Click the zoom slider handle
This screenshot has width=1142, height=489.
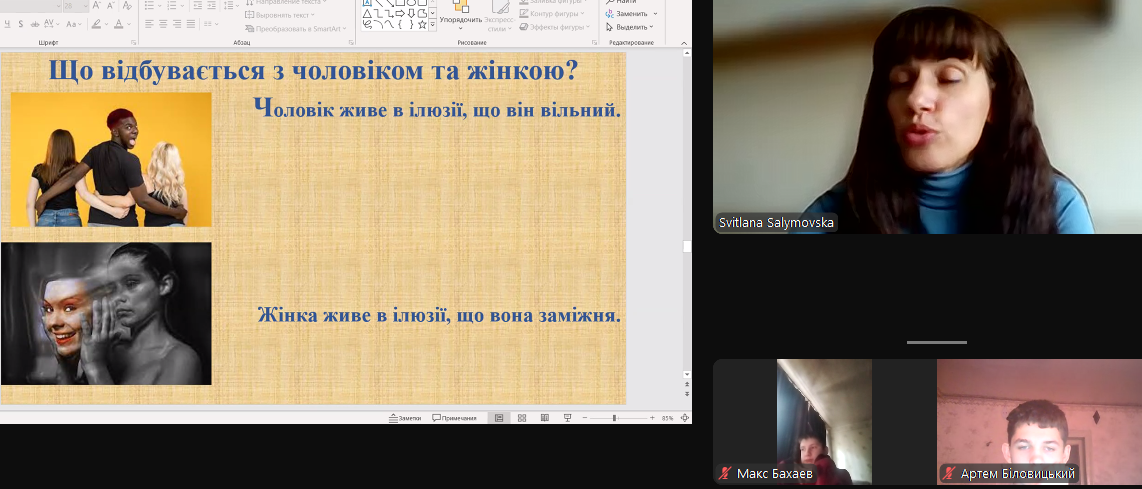point(615,418)
